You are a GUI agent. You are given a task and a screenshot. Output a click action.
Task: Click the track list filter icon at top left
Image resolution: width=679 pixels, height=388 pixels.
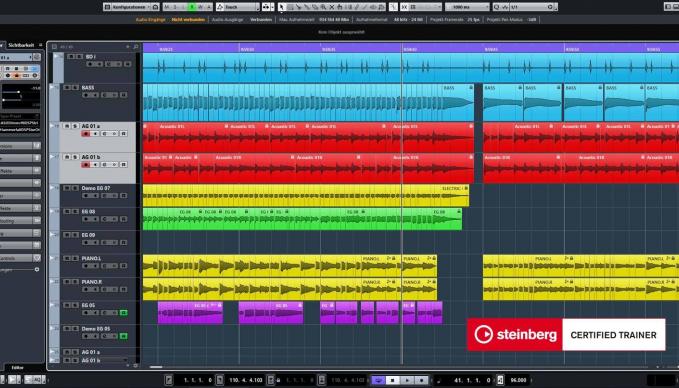point(54,46)
